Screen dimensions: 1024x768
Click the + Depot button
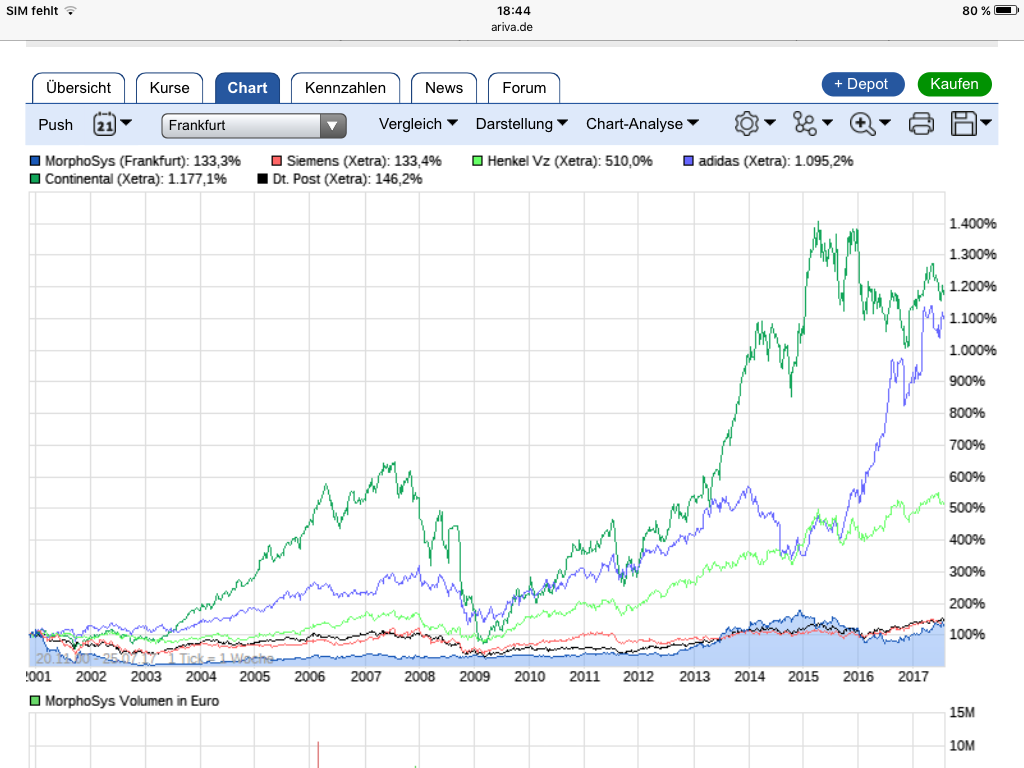point(863,84)
